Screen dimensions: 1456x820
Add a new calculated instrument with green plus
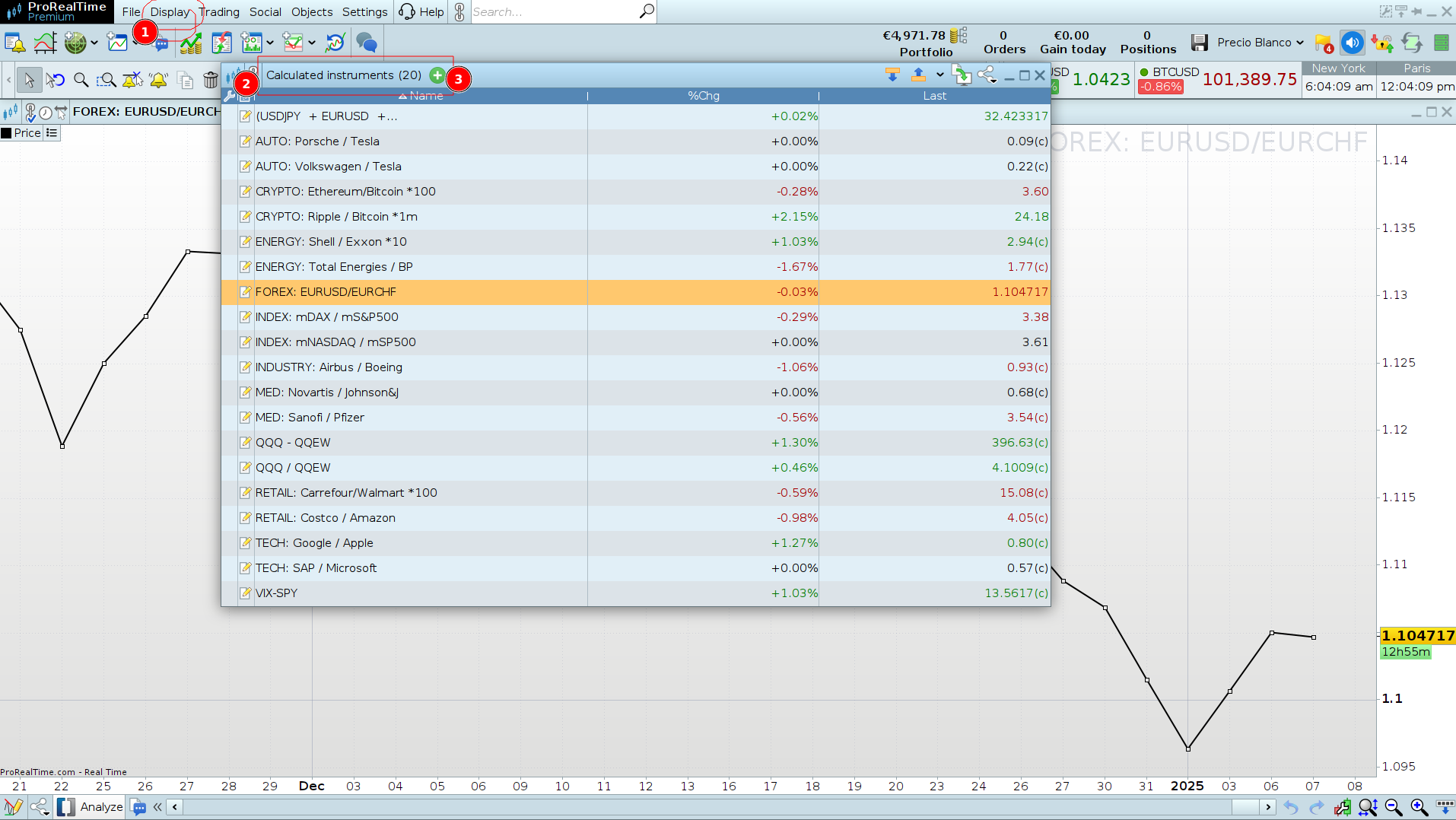pos(437,75)
